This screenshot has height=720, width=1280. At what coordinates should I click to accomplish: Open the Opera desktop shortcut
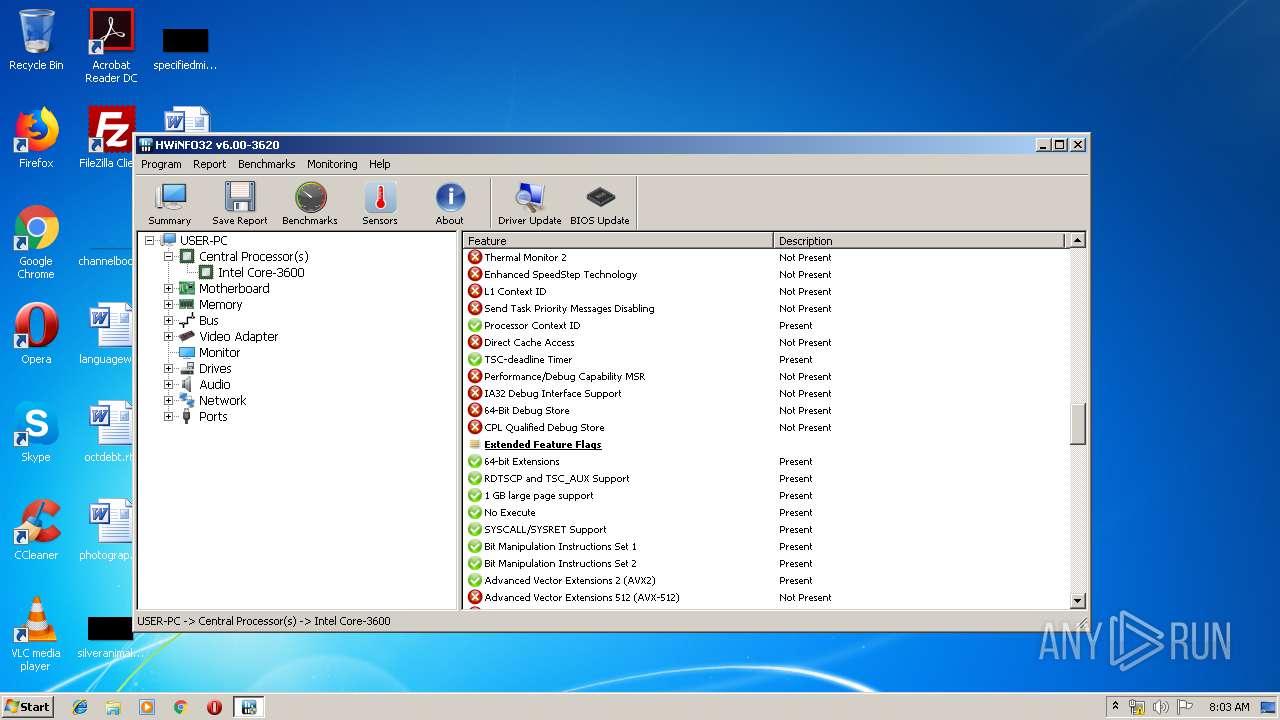(x=36, y=334)
